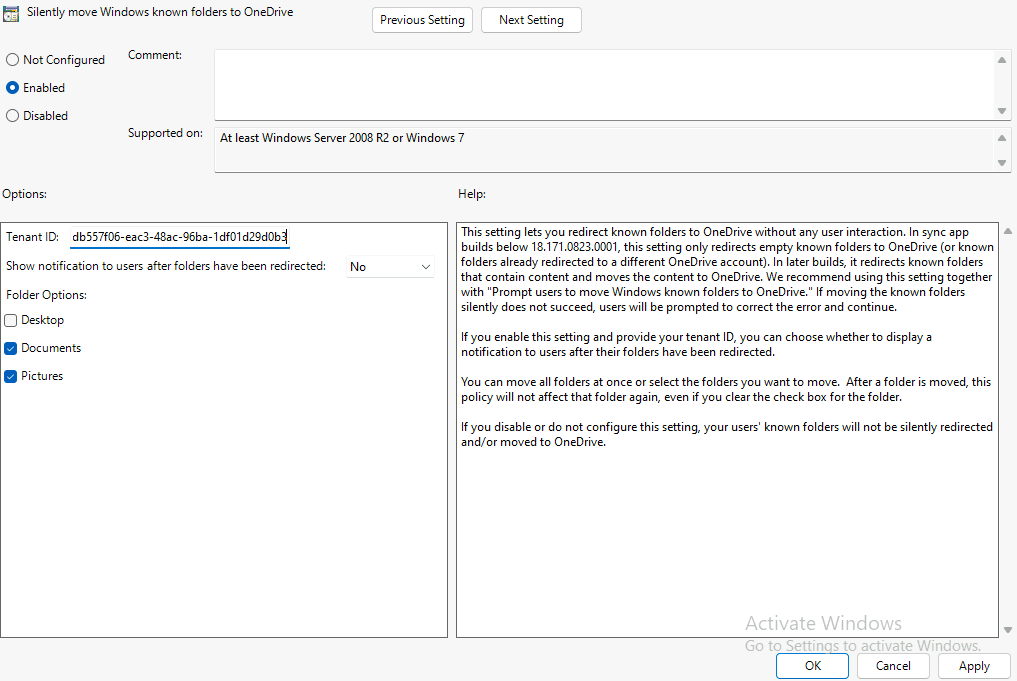Click the 'At least Windows Server 2008 R2' text
The image size is (1017, 681).
342,137
